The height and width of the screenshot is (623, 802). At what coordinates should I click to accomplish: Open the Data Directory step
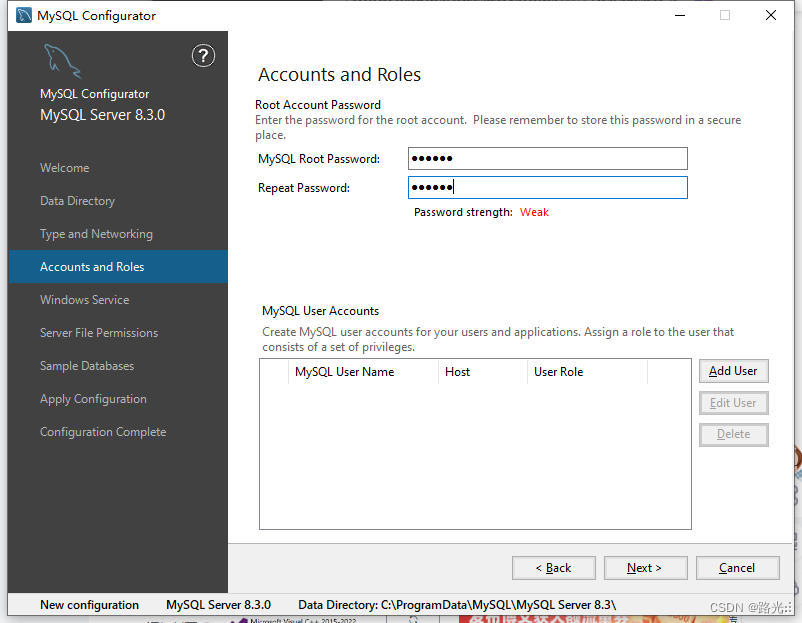(x=77, y=200)
